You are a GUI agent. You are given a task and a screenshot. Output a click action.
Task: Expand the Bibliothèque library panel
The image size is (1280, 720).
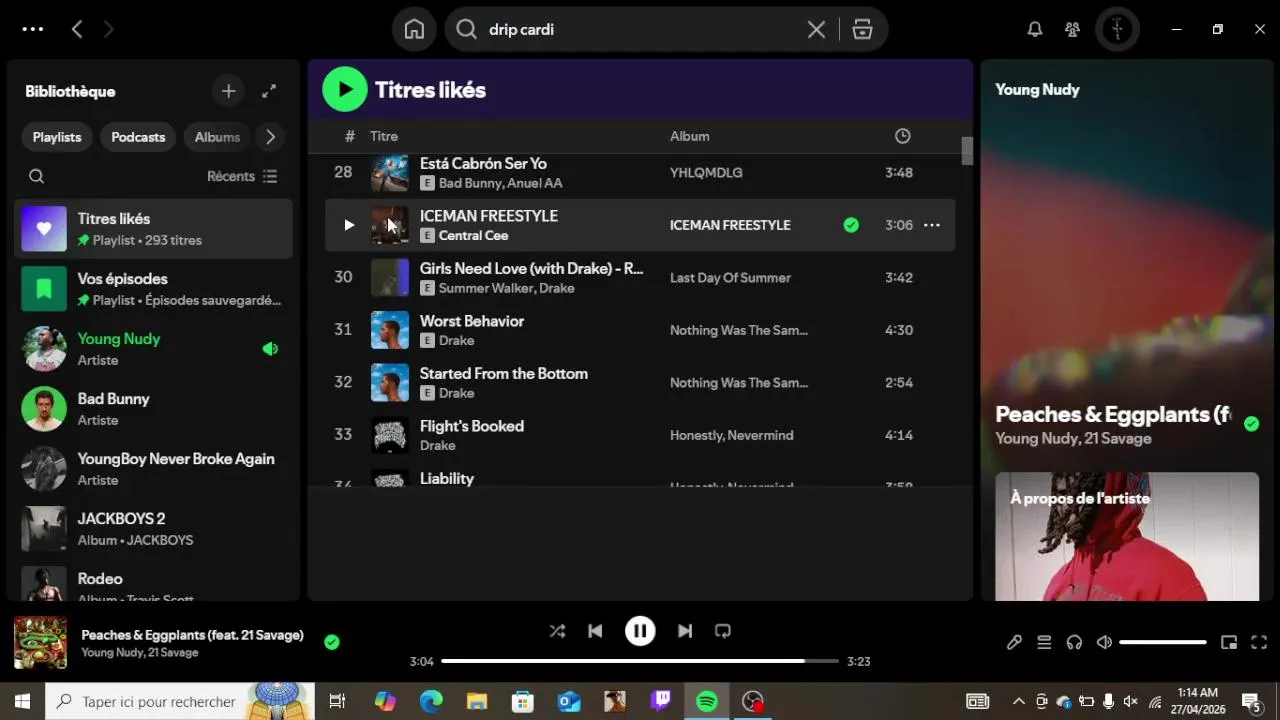tap(269, 91)
